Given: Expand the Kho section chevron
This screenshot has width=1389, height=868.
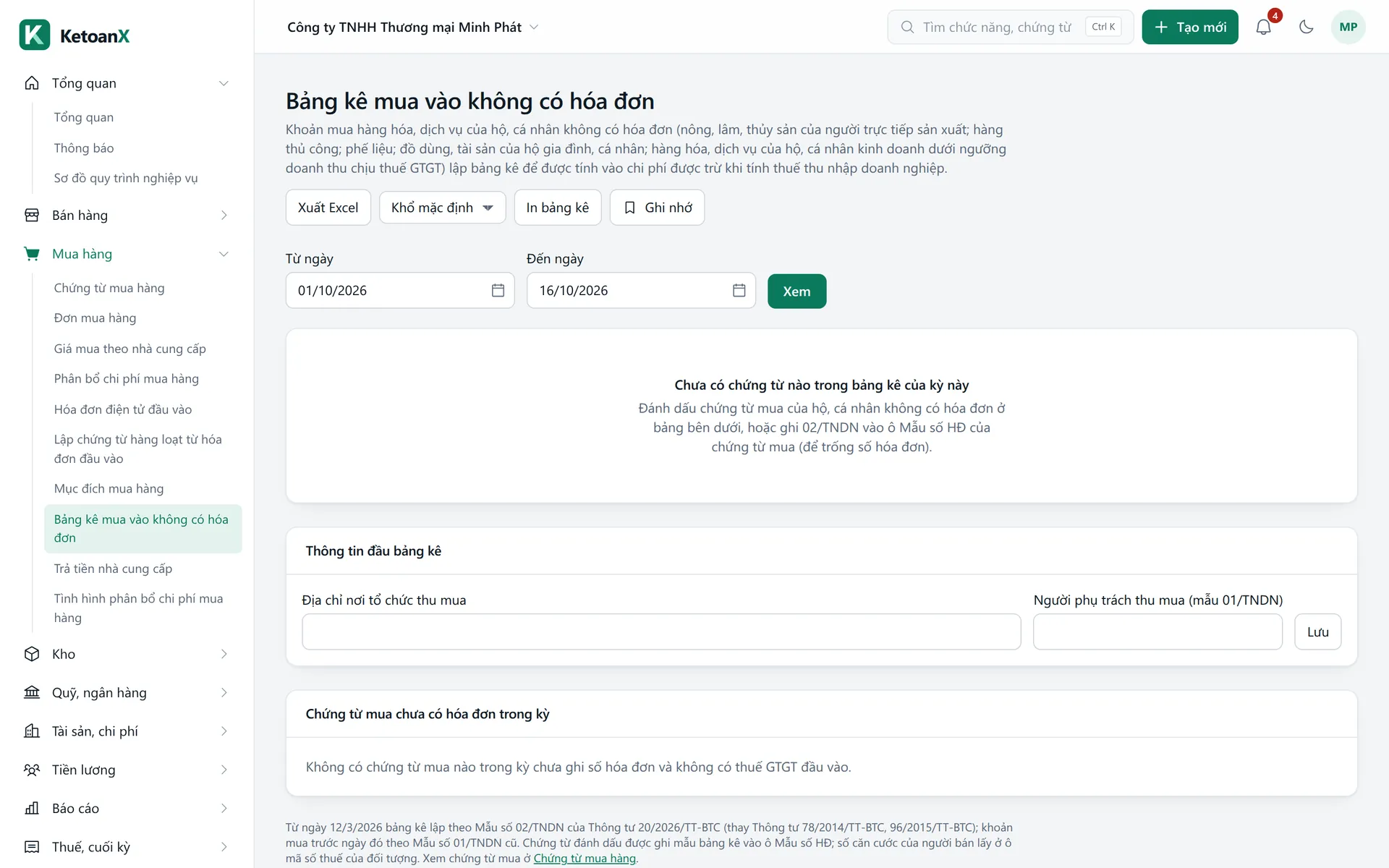Looking at the screenshot, I should [224, 654].
